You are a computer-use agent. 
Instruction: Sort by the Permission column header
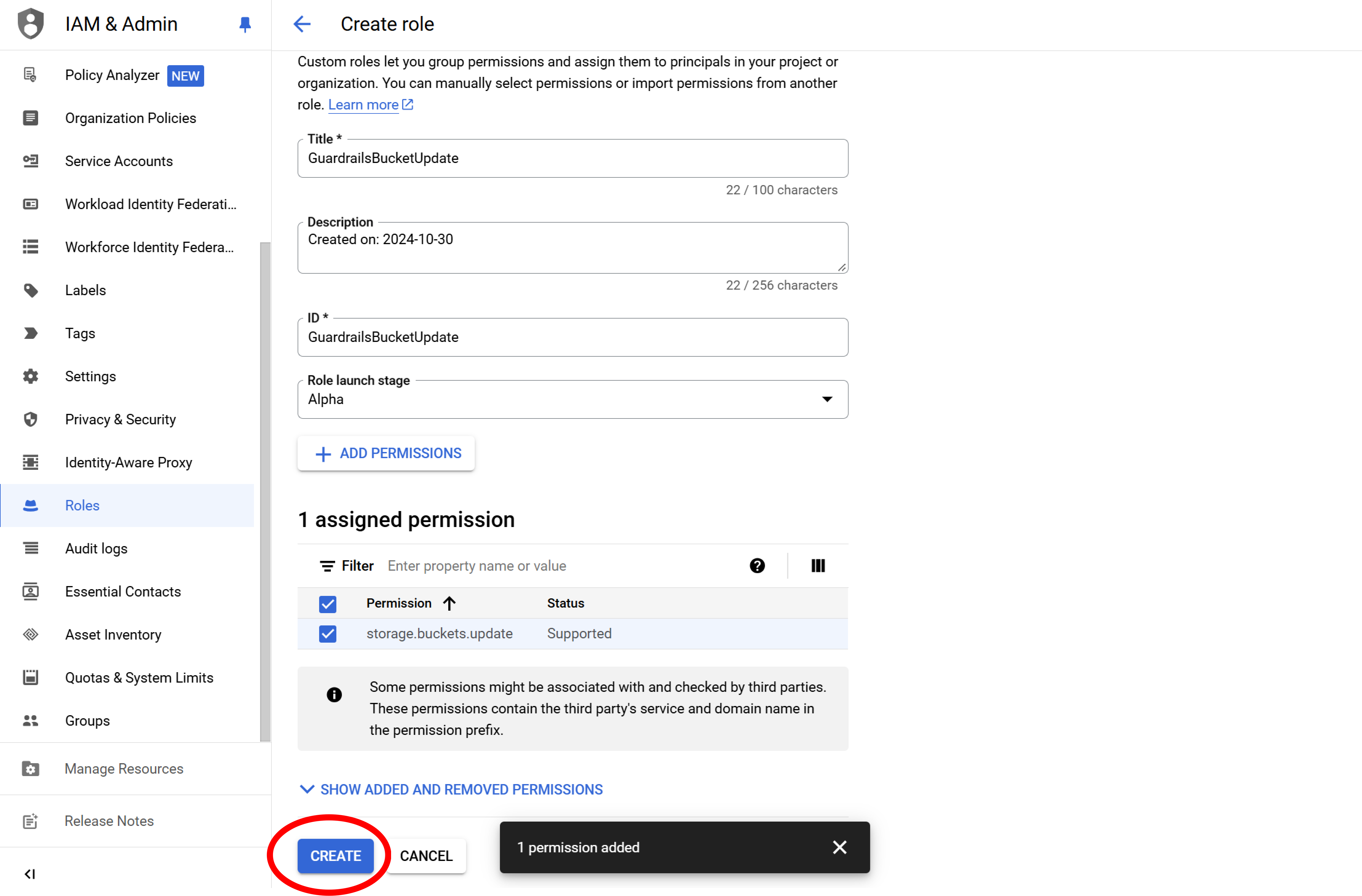399,603
